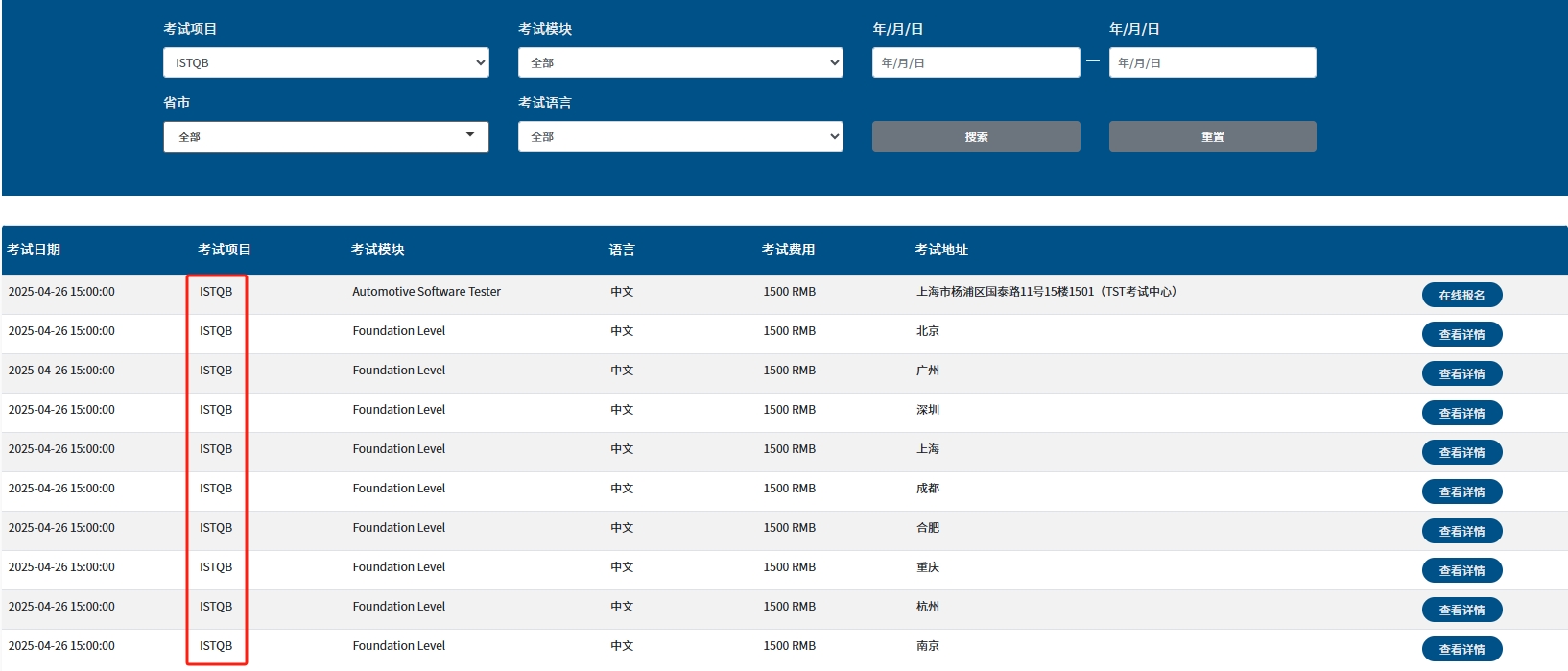The height and width of the screenshot is (671, 1568).
Task: Open the 考试语言 dropdown
Action: coord(680,136)
